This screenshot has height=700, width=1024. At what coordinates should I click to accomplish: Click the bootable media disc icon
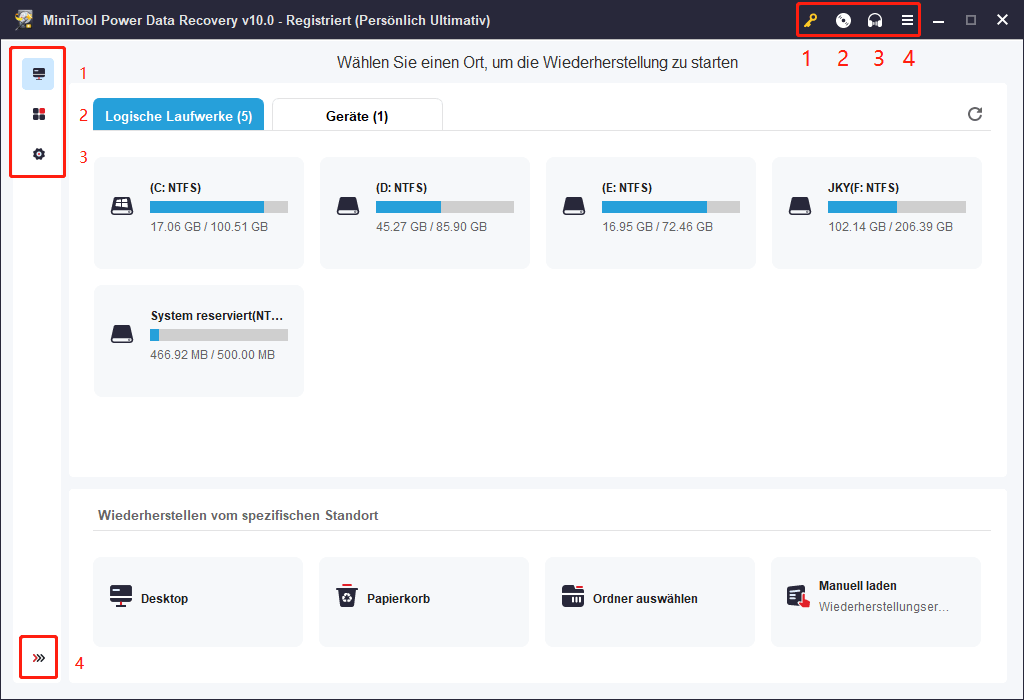843,20
